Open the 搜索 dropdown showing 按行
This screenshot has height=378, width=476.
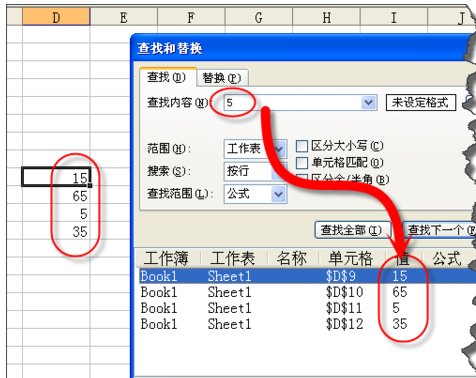[x=255, y=171]
